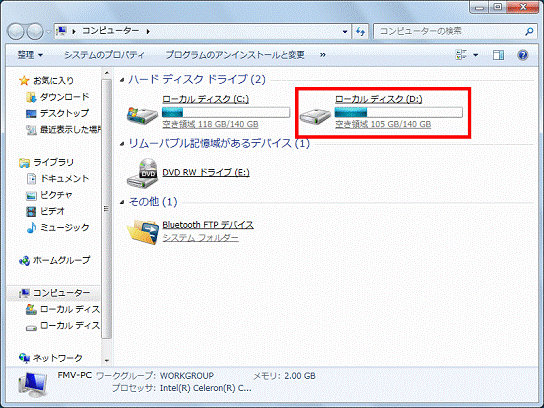Viewport: 544px width, 408px height.
Task: Select DVD RW ドライブ (E:) label
Action: pyautogui.click(x=206, y=172)
